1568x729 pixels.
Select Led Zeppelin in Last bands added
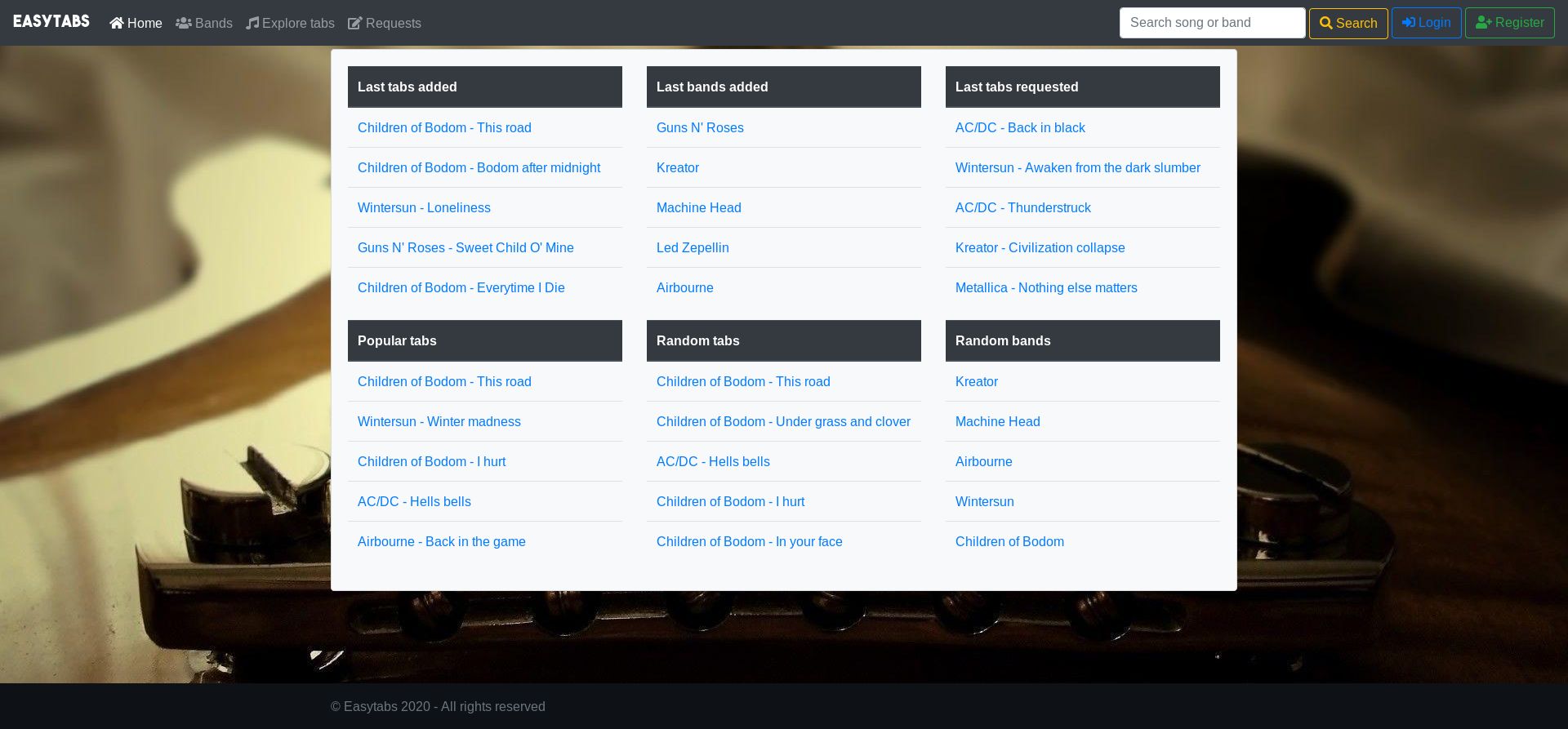coord(693,247)
